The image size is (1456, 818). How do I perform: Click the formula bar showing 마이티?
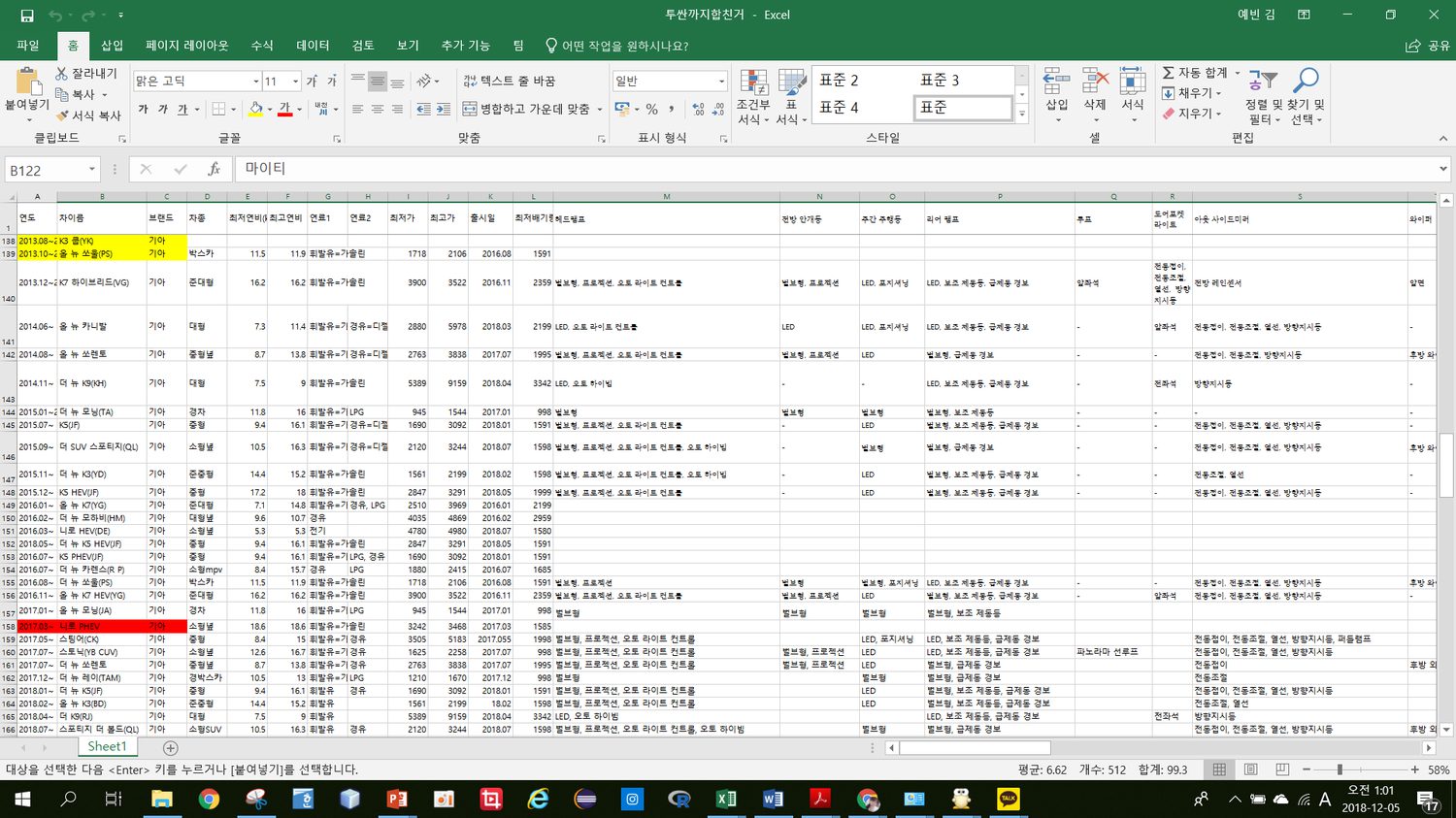click(x=840, y=170)
